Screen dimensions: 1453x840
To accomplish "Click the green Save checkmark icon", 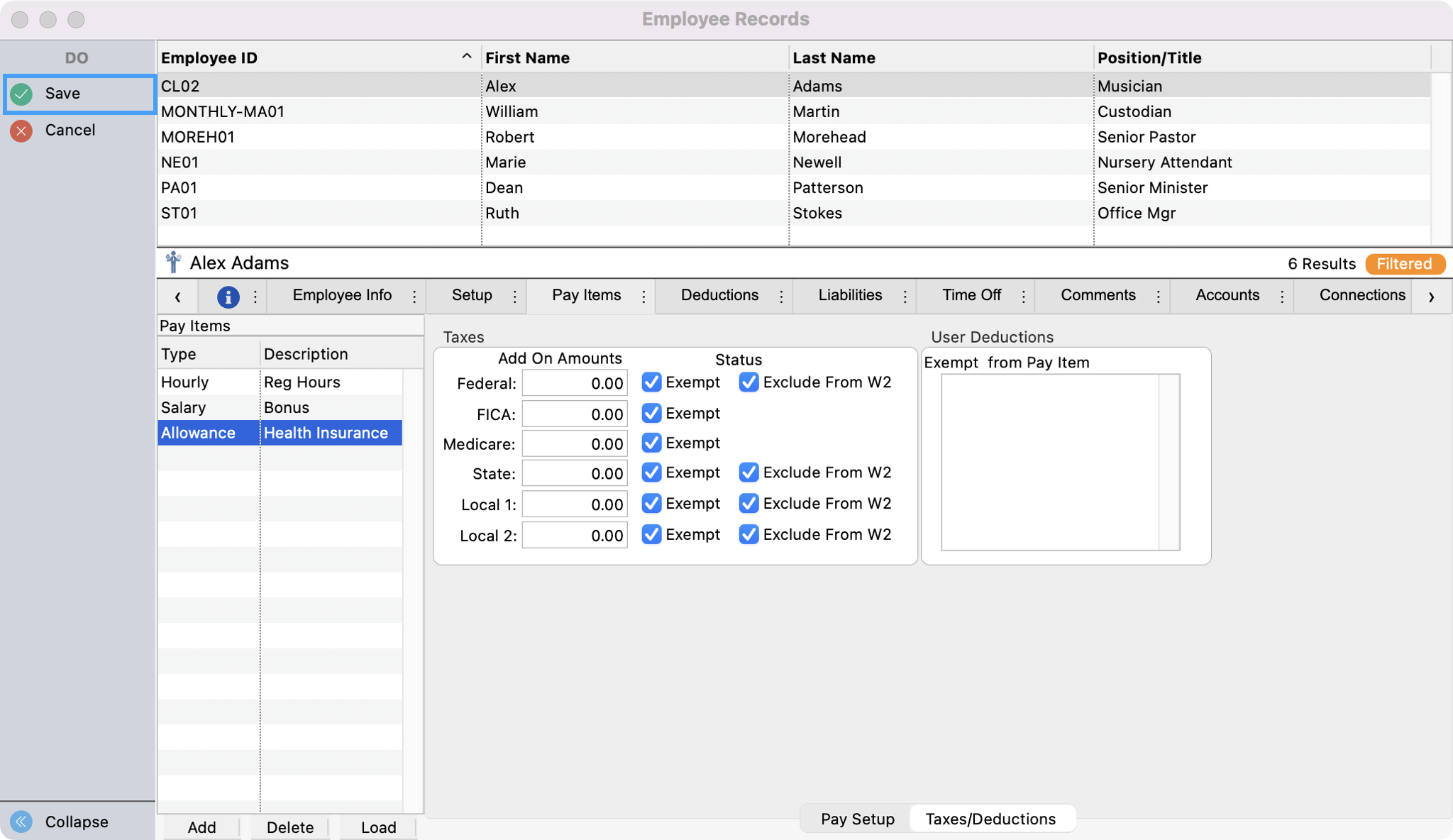I will [22, 94].
